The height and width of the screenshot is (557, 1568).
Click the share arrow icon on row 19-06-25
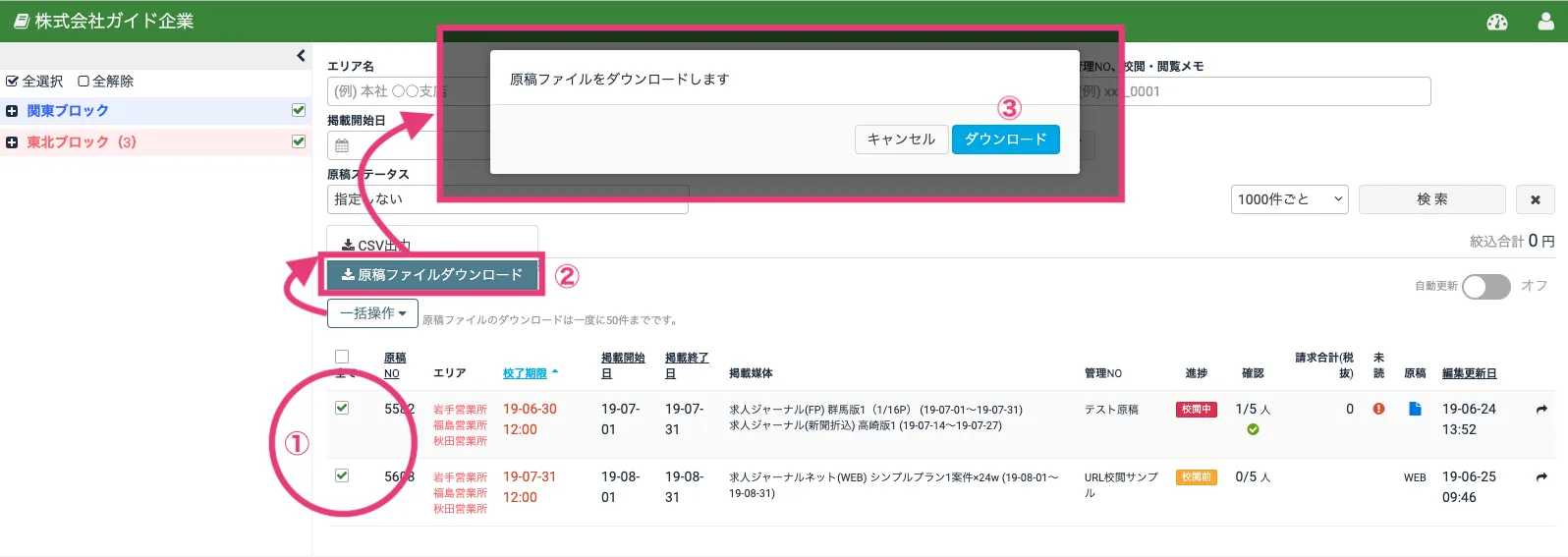tap(1541, 477)
